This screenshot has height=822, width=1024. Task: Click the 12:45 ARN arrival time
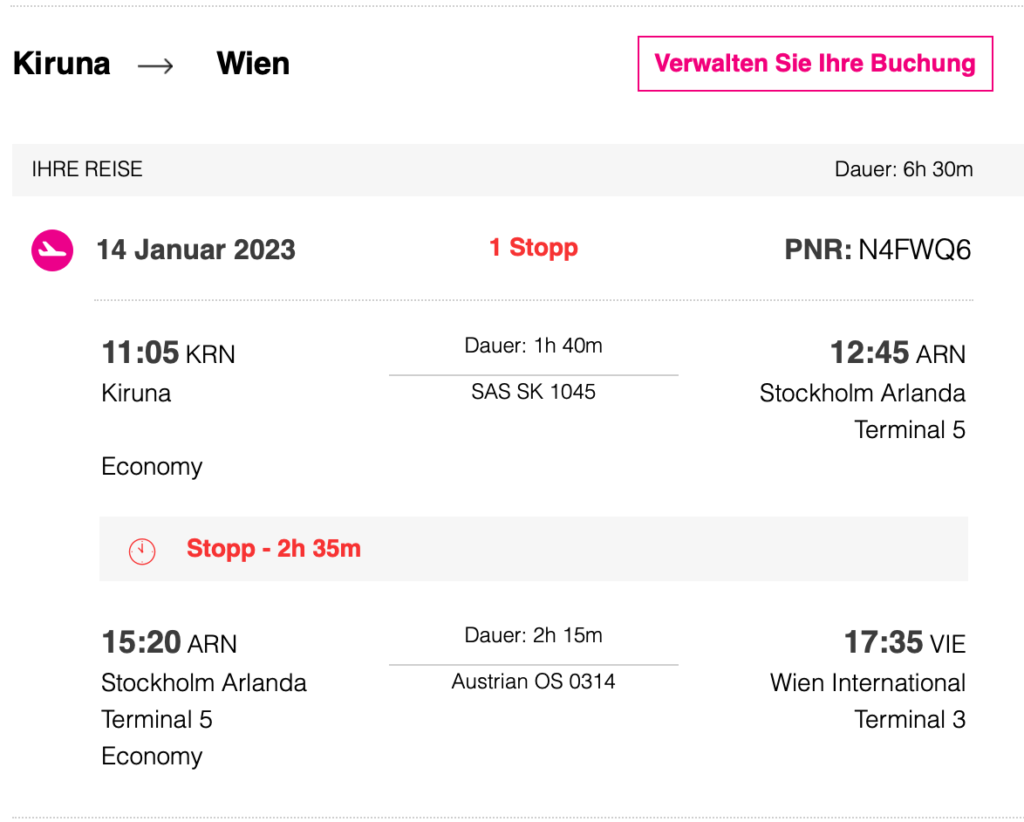tap(897, 353)
